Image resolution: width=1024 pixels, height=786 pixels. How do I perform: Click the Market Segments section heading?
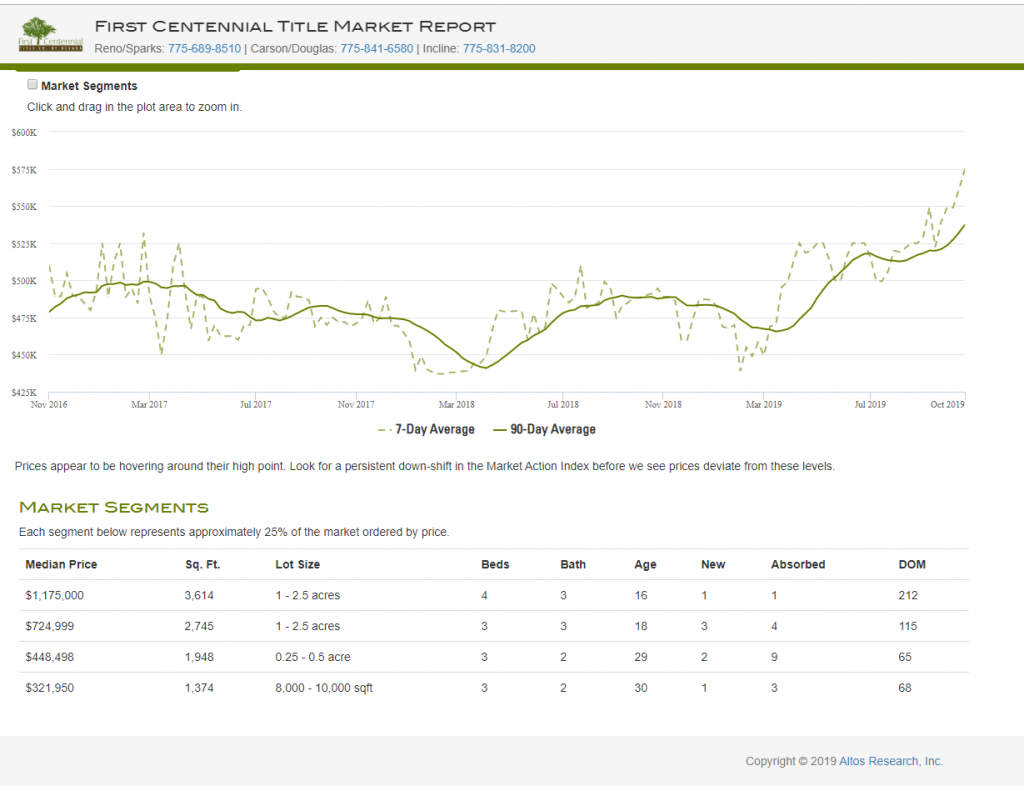(x=114, y=507)
